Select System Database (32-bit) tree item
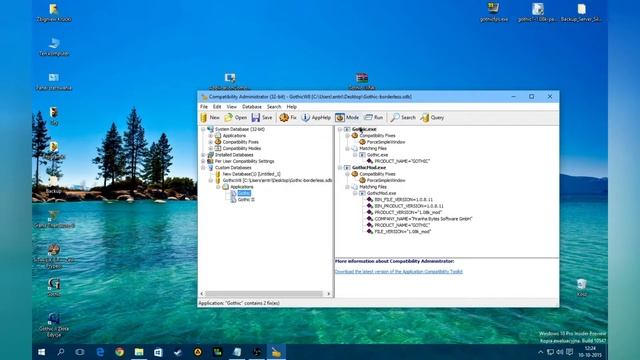Viewport: 640px width, 360px height. coord(240,129)
